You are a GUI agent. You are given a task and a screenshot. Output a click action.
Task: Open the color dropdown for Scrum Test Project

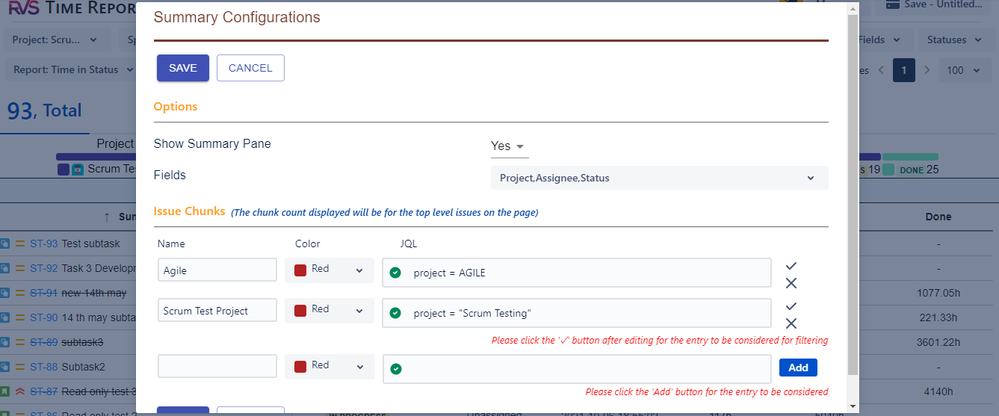(x=329, y=310)
